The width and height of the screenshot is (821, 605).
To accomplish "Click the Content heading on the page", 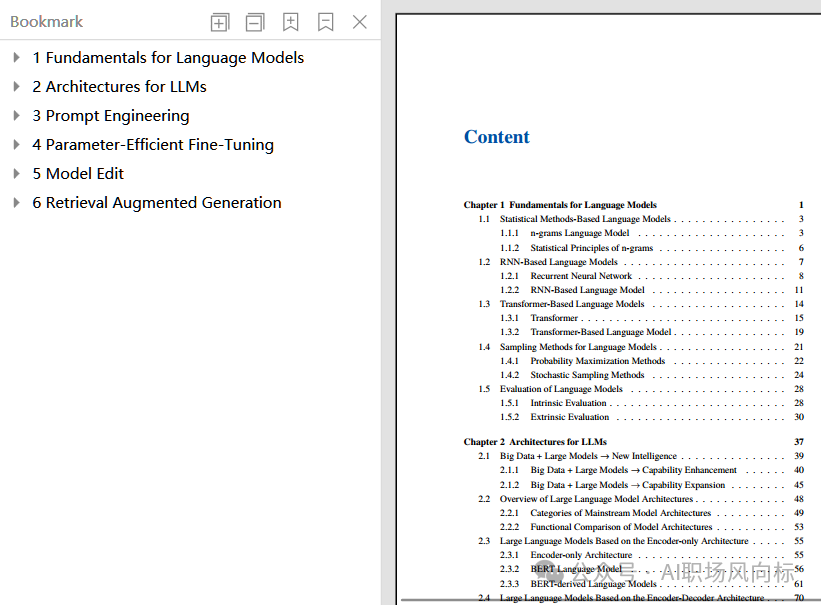I will 496,137.
